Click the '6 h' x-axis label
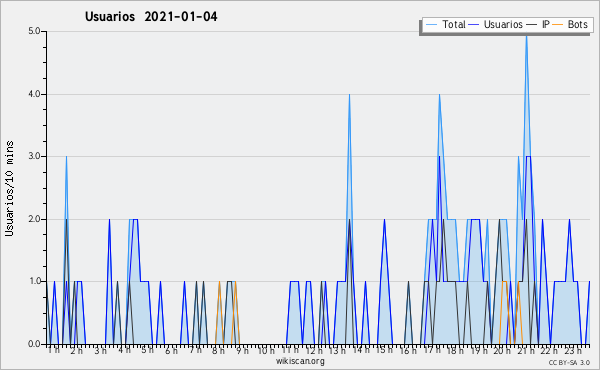 [171, 350]
